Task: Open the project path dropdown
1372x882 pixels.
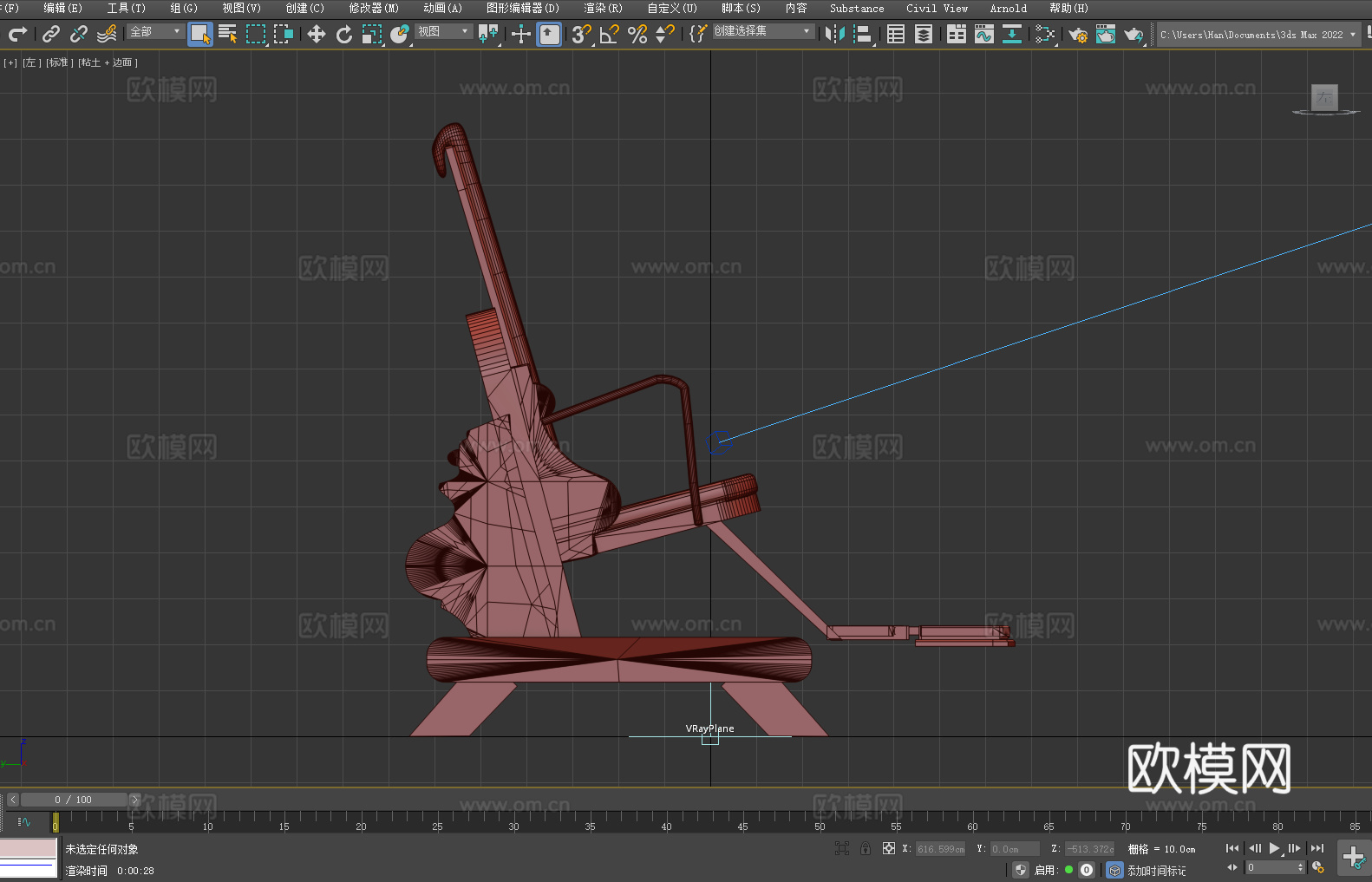Action: click(x=1258, y=35)
